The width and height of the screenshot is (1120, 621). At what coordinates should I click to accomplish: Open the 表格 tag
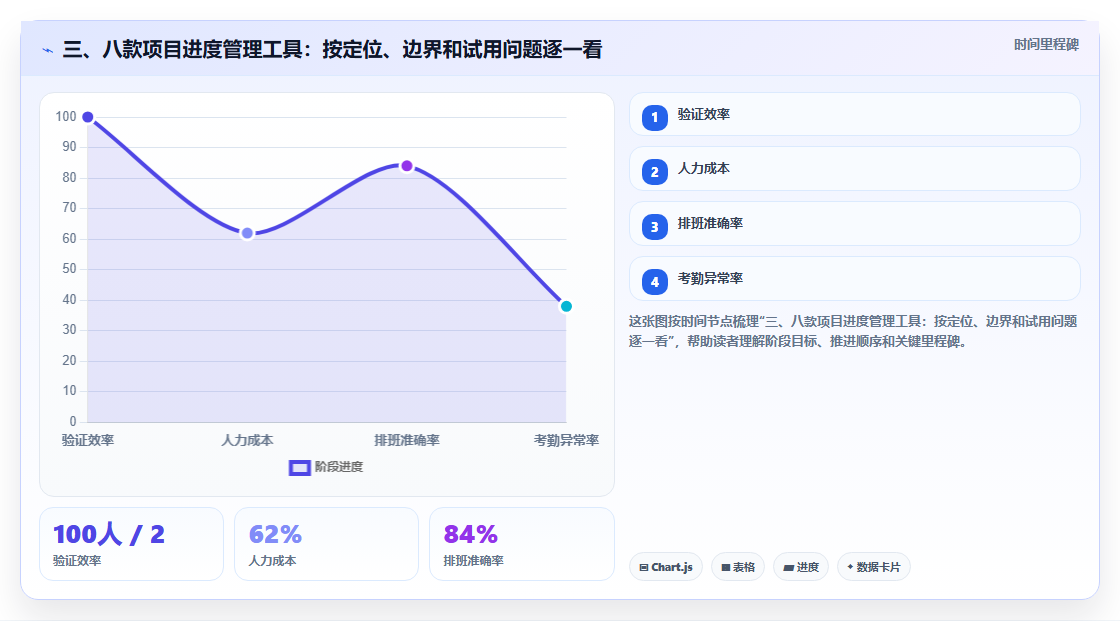click(738, 567)
